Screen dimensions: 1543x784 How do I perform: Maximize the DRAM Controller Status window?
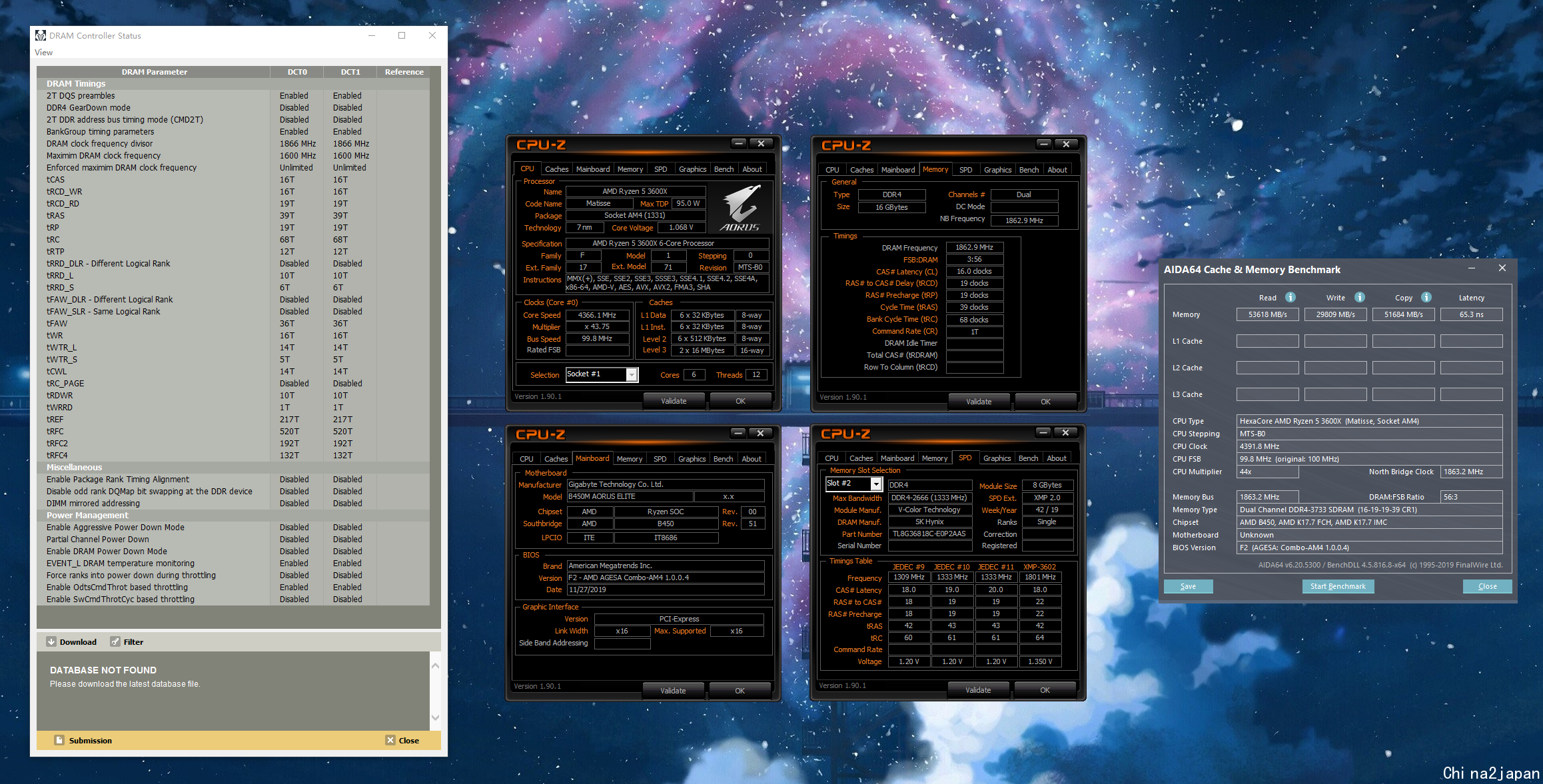click(x=402, y=35)
